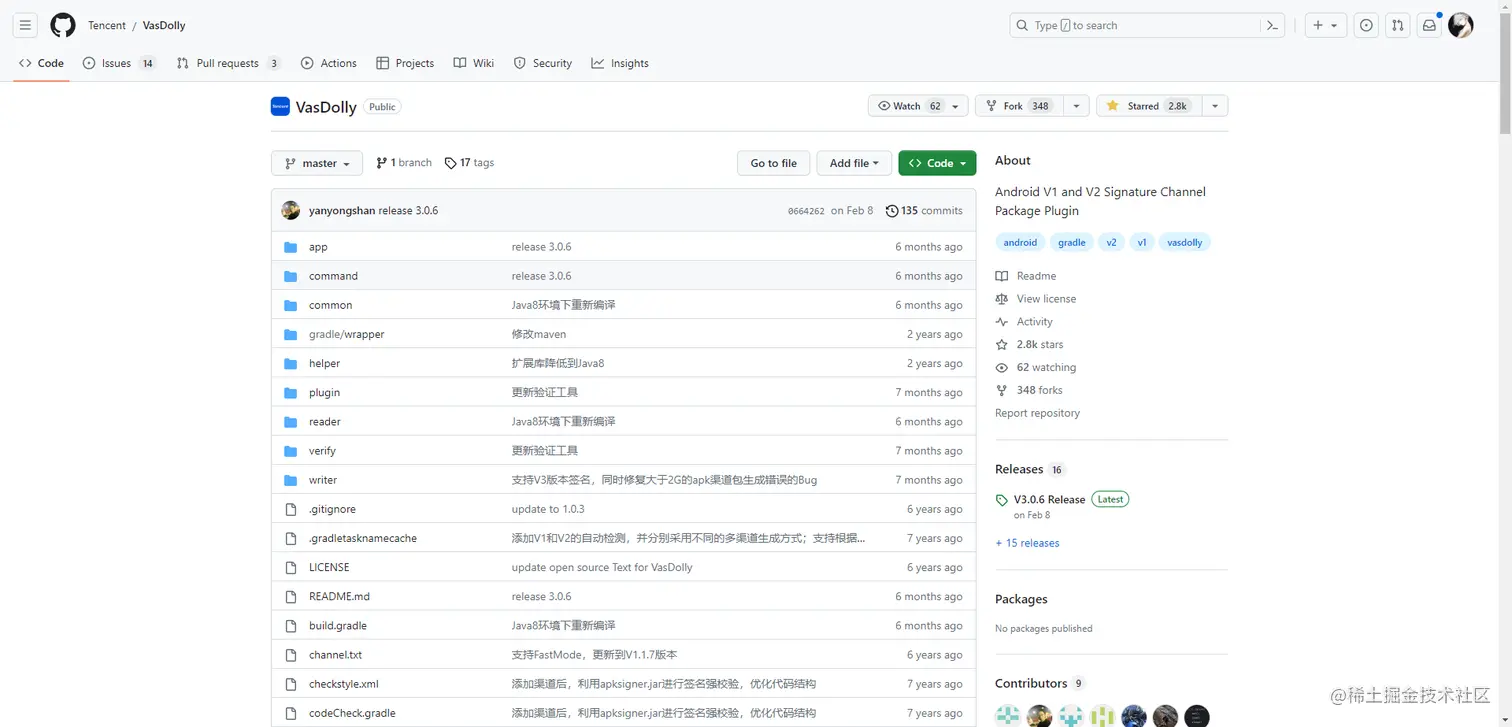Image resolution: width=1512 pixels, height=727 pixels.
Task: Open the hamburger navigation menu
Action: pyautogui.click(x=25, y=25)
